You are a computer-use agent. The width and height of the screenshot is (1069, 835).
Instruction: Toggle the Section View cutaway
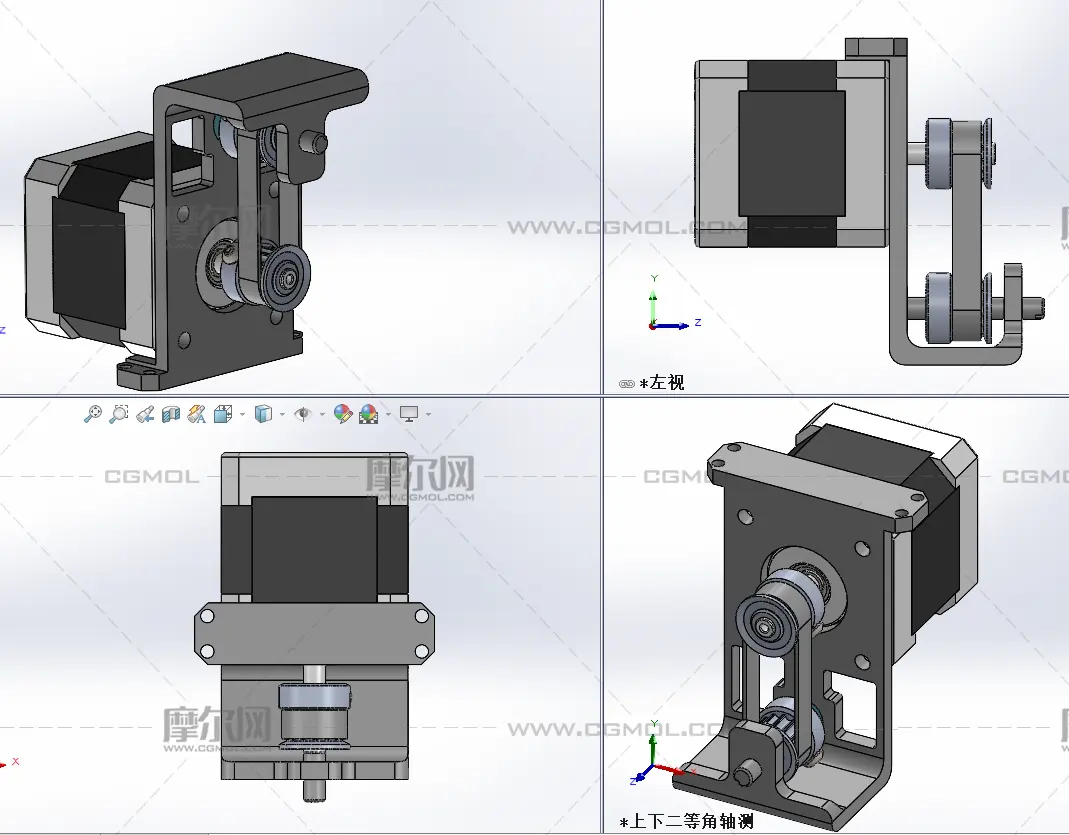tap(170, 413)
